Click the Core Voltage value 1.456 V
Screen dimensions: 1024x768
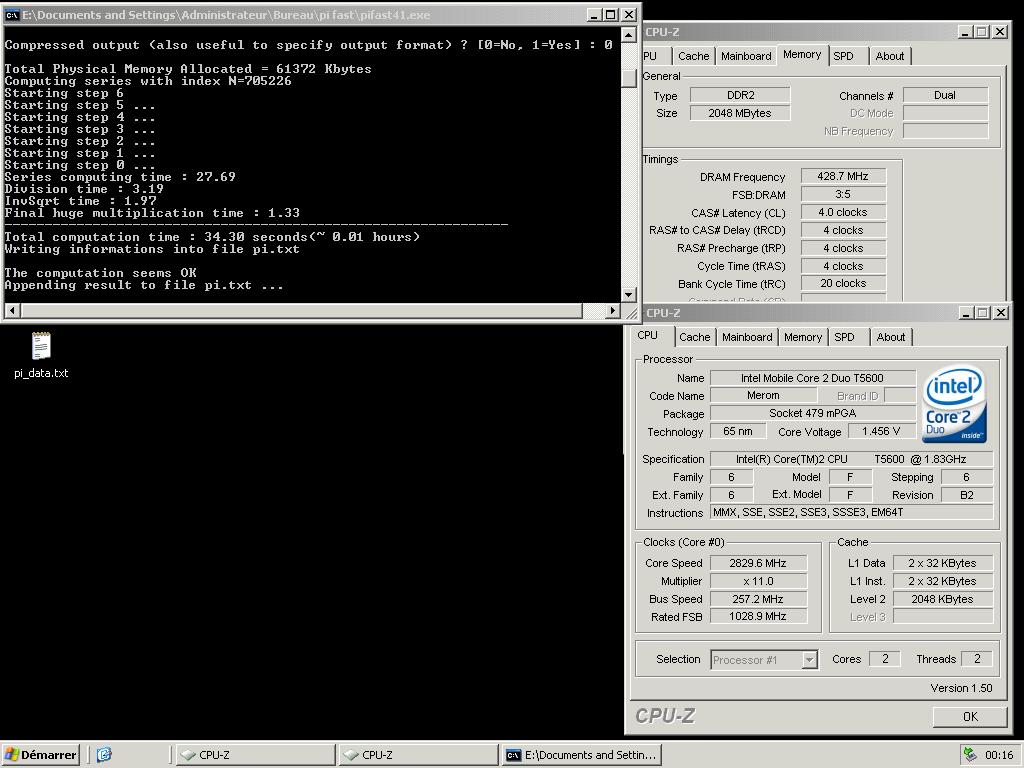point(882,432)
